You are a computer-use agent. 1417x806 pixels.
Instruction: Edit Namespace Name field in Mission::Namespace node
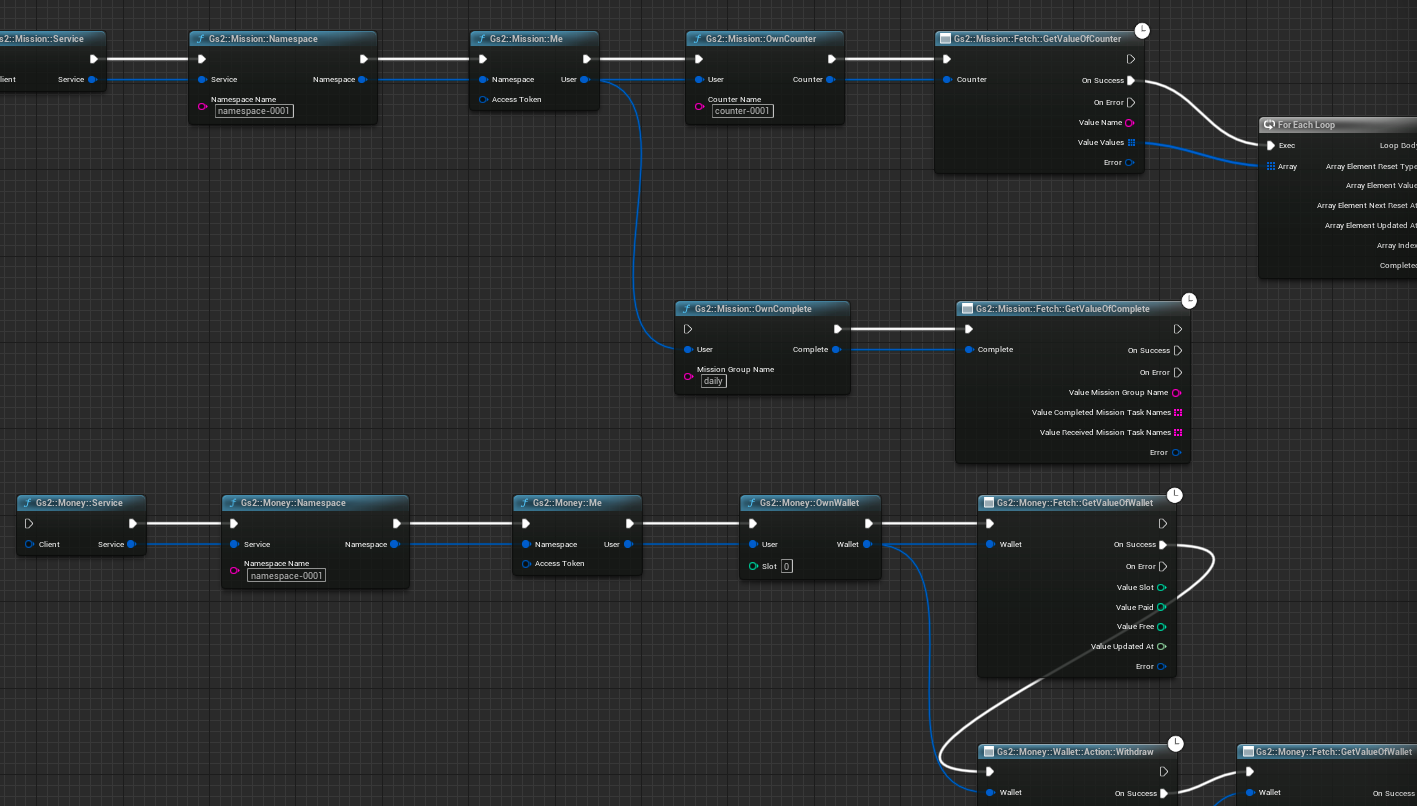[254, 111]
